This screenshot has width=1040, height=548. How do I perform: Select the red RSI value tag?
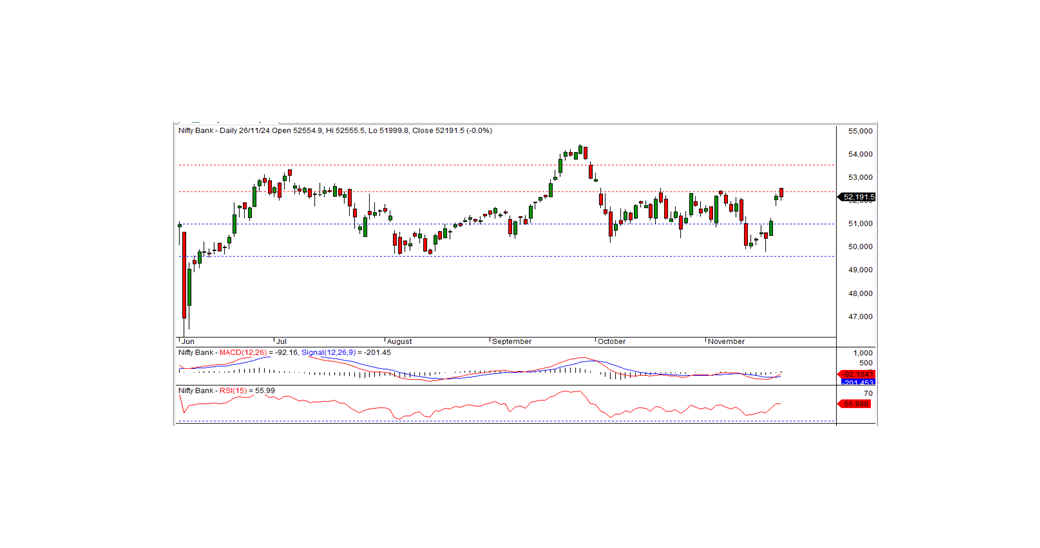(x=855, y=403)
